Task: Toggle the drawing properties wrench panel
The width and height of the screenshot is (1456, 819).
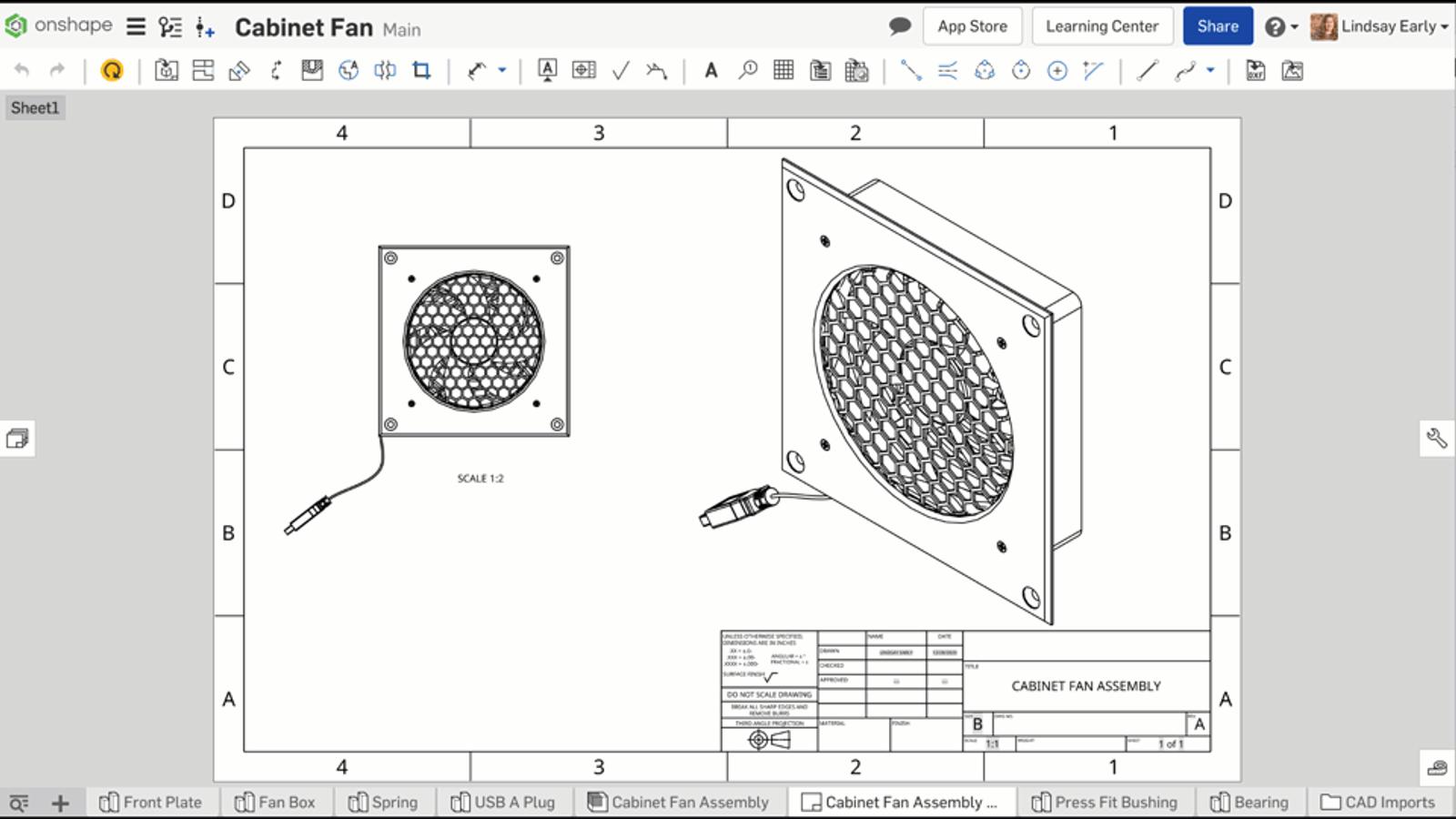Action: click(1437, 439)
